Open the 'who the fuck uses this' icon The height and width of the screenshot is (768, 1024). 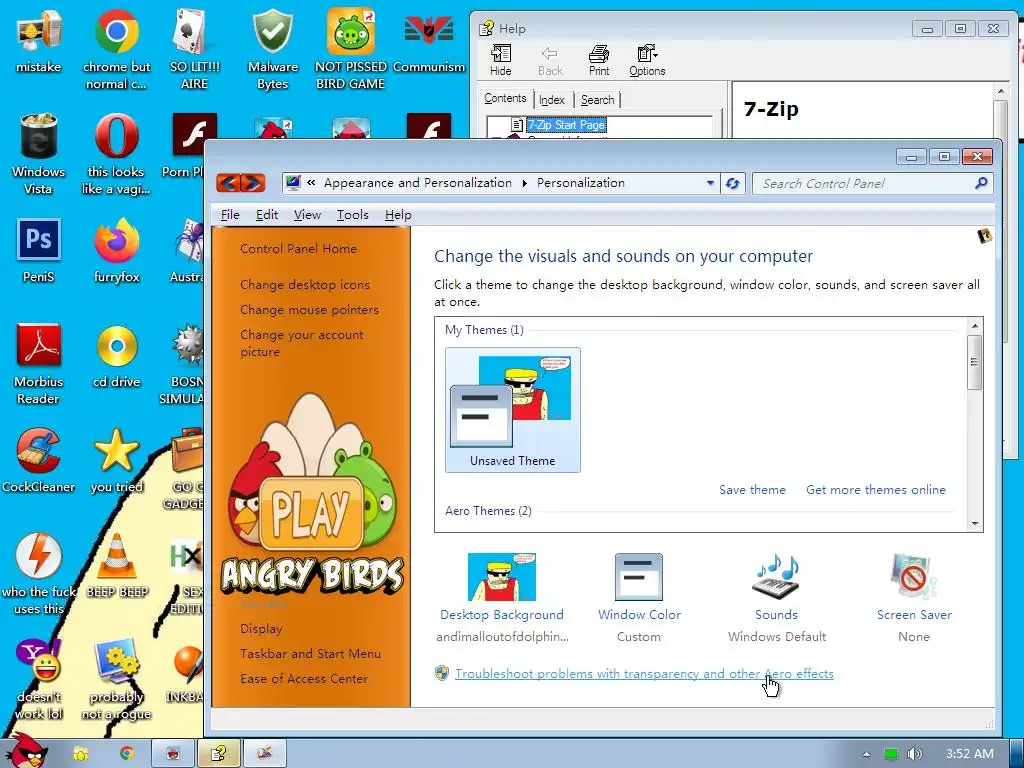[39, 573]
